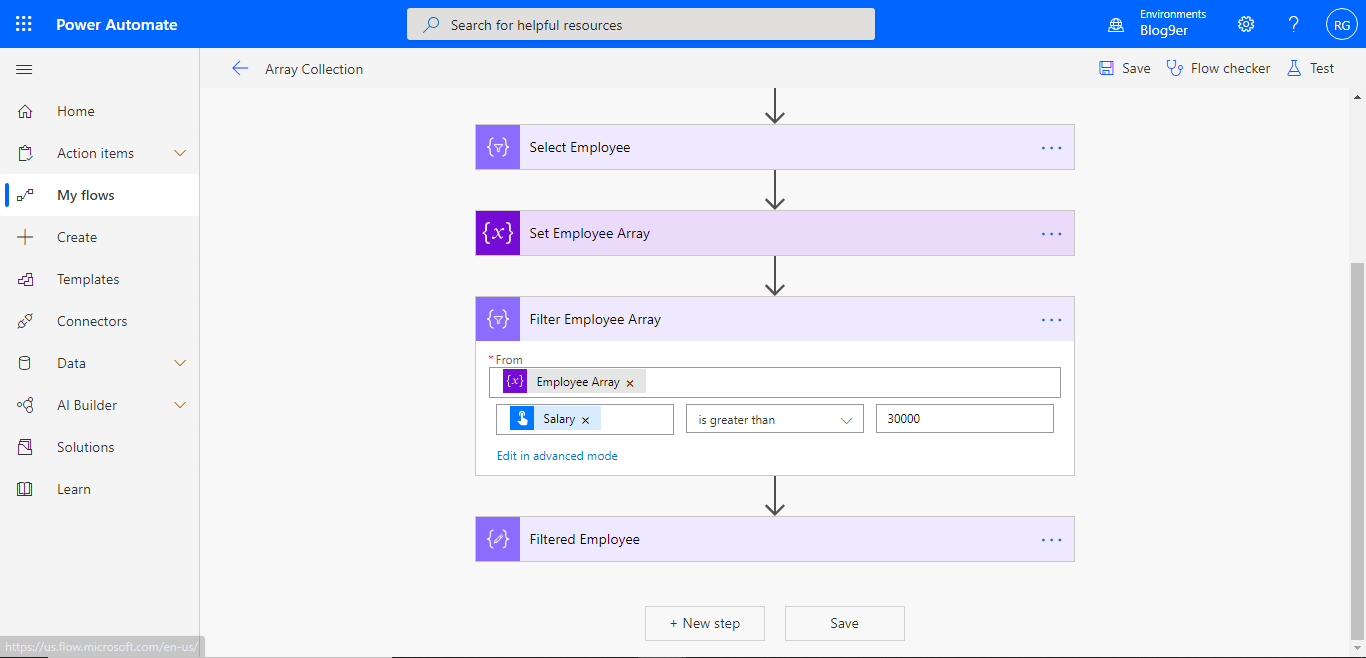Open the Power Automate settings gear

(1245, 24)
